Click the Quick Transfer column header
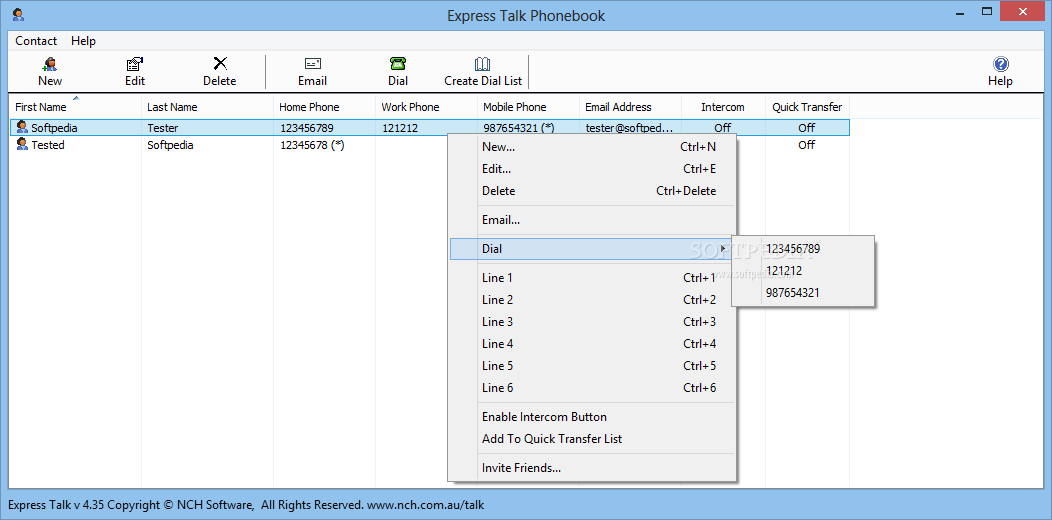 point(807,107)
